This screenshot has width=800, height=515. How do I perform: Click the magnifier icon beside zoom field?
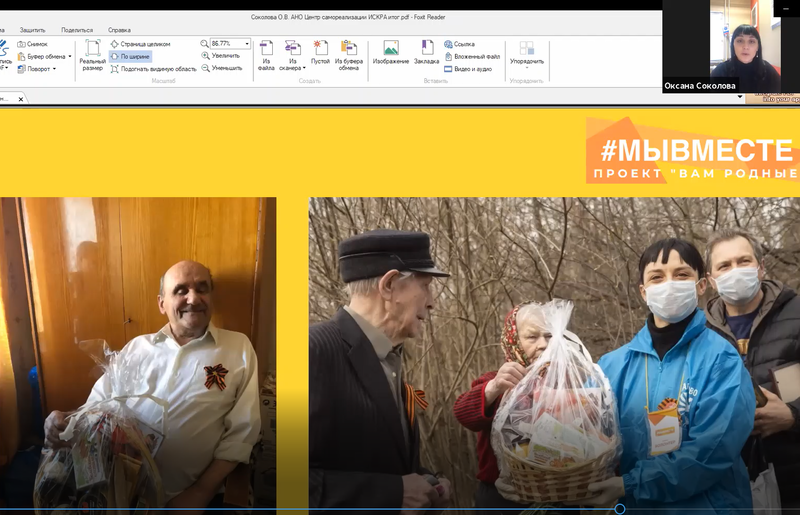click(x=205, y=44)
